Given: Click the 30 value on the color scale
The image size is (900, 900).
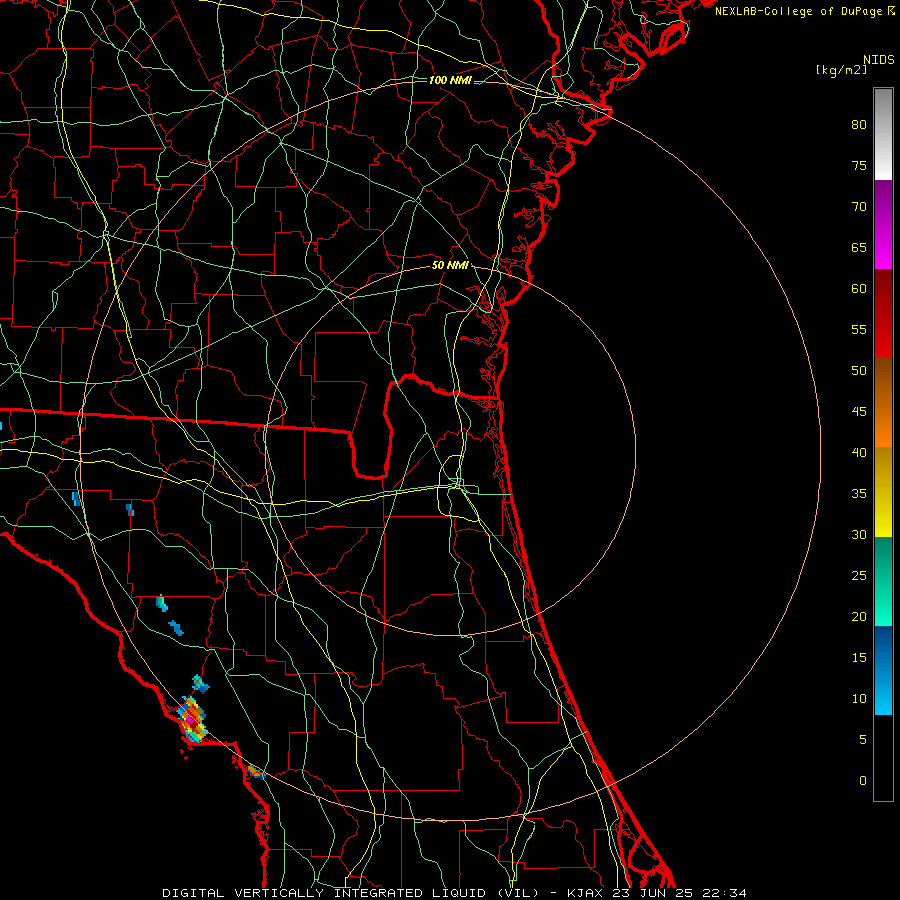Looking at the screenshot, I should tap(859, 535).
